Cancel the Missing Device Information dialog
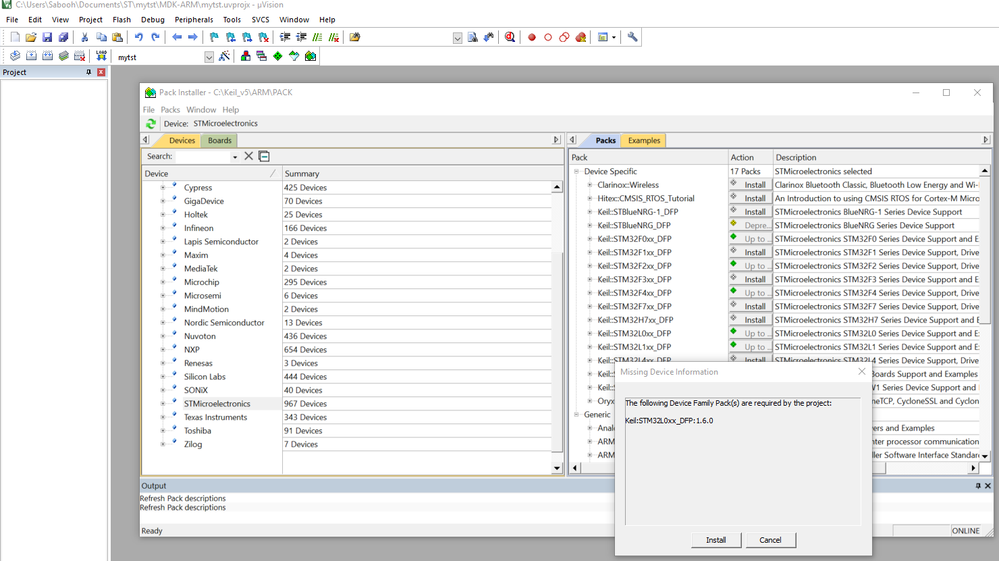Viewport: 999px width, 561px height. 770,540
